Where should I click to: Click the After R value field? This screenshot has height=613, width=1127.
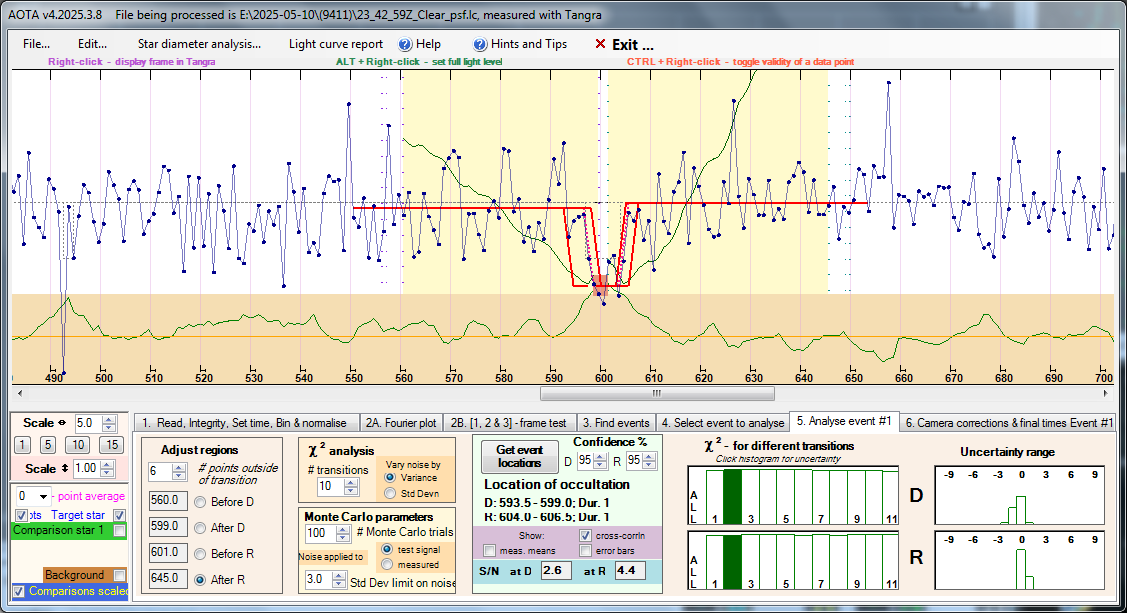click(163, 577)
